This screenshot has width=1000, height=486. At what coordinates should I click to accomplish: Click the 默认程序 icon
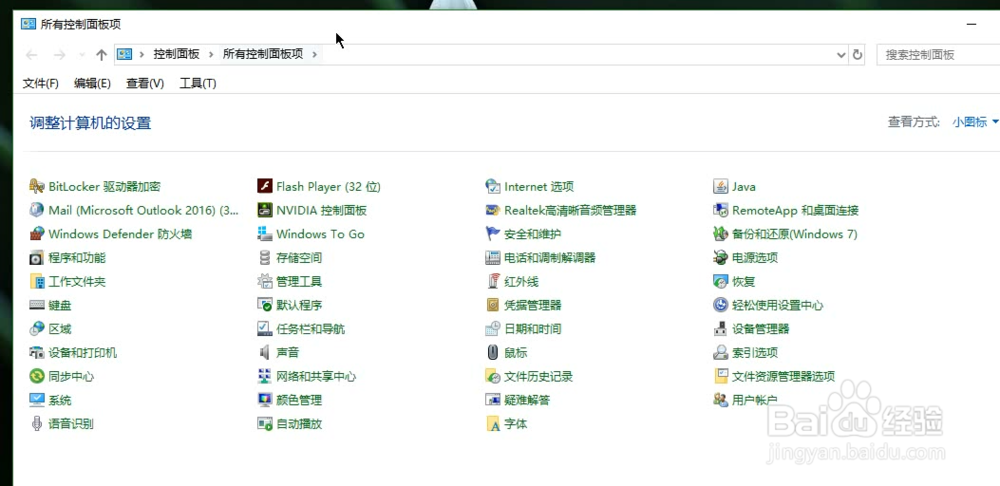coord(265,305)
